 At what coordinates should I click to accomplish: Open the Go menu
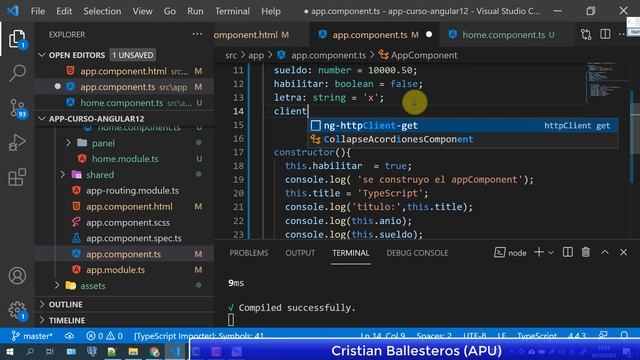click(170, 11)
